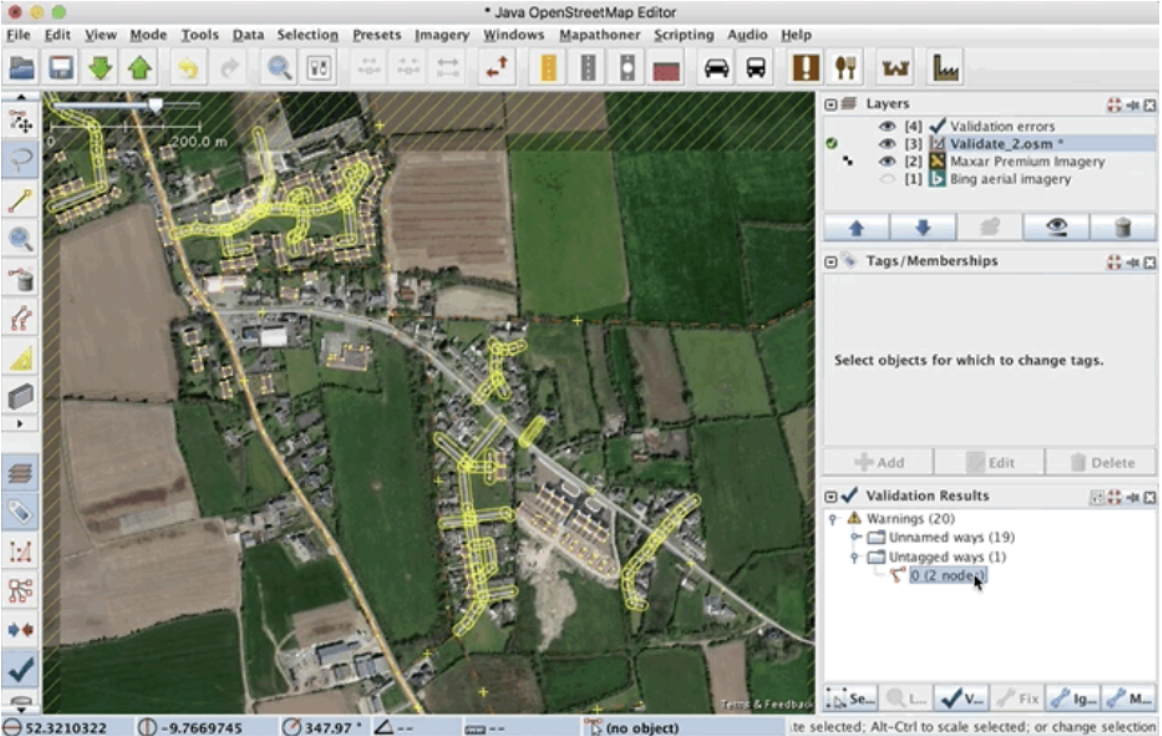The height and width of the screenshot is (736, 1162).
Task: Toggle the Validation Results button in left sidebar
Action: 20,669
